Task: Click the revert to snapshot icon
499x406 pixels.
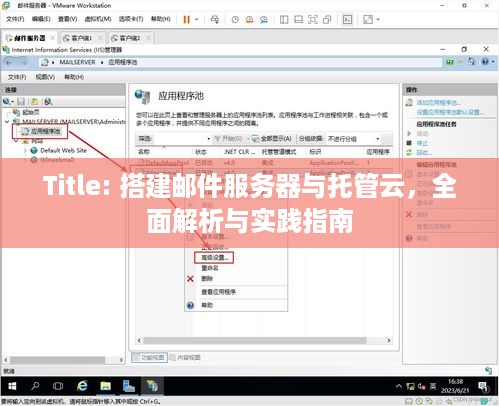Action: (x=249, y=20)
